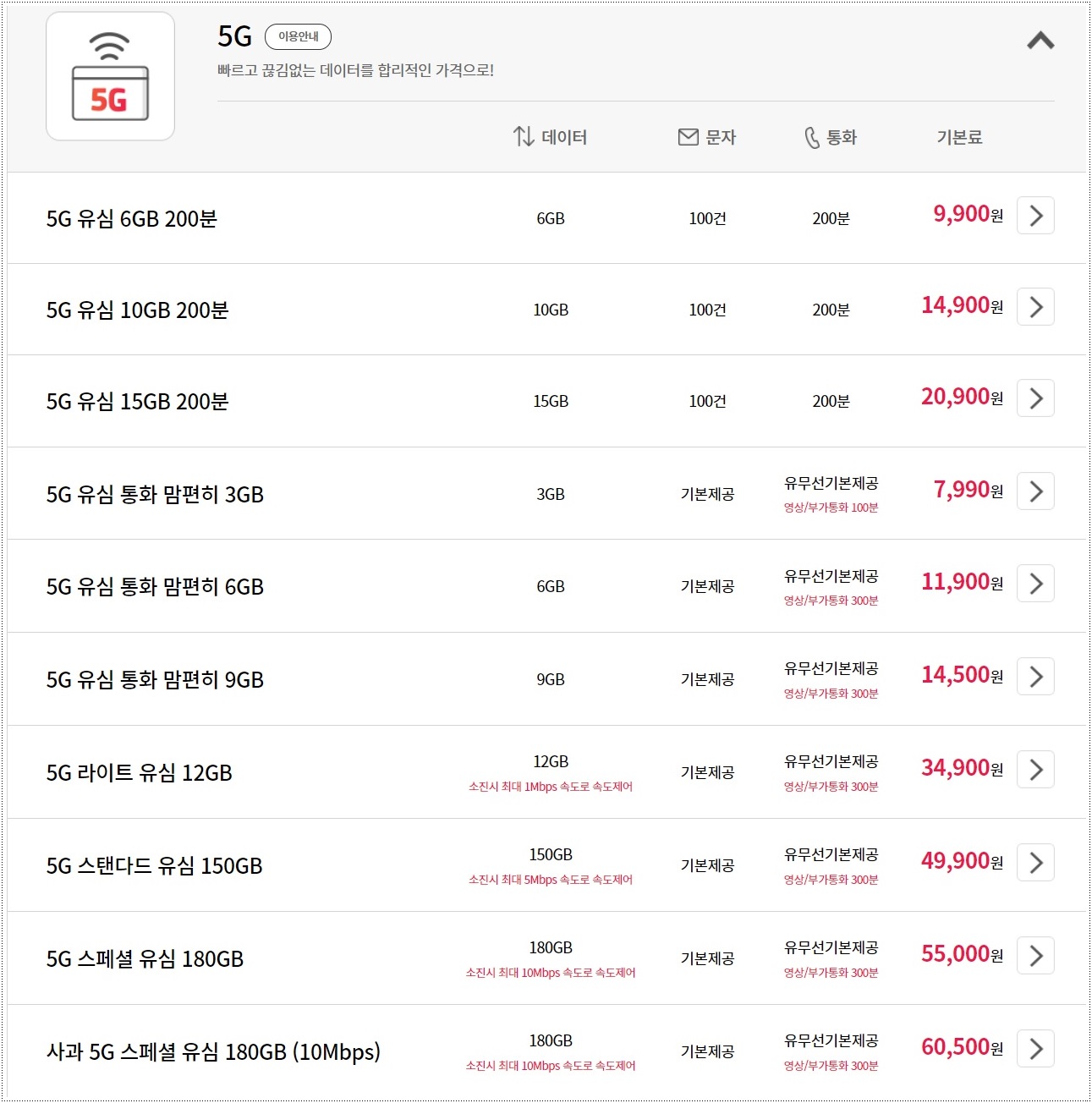Viewport: 1092px width, 1103px height.
Task: Click the arrow icon on 사과 5G 스페셜 유심 row
Action: coord(1034,1049)
